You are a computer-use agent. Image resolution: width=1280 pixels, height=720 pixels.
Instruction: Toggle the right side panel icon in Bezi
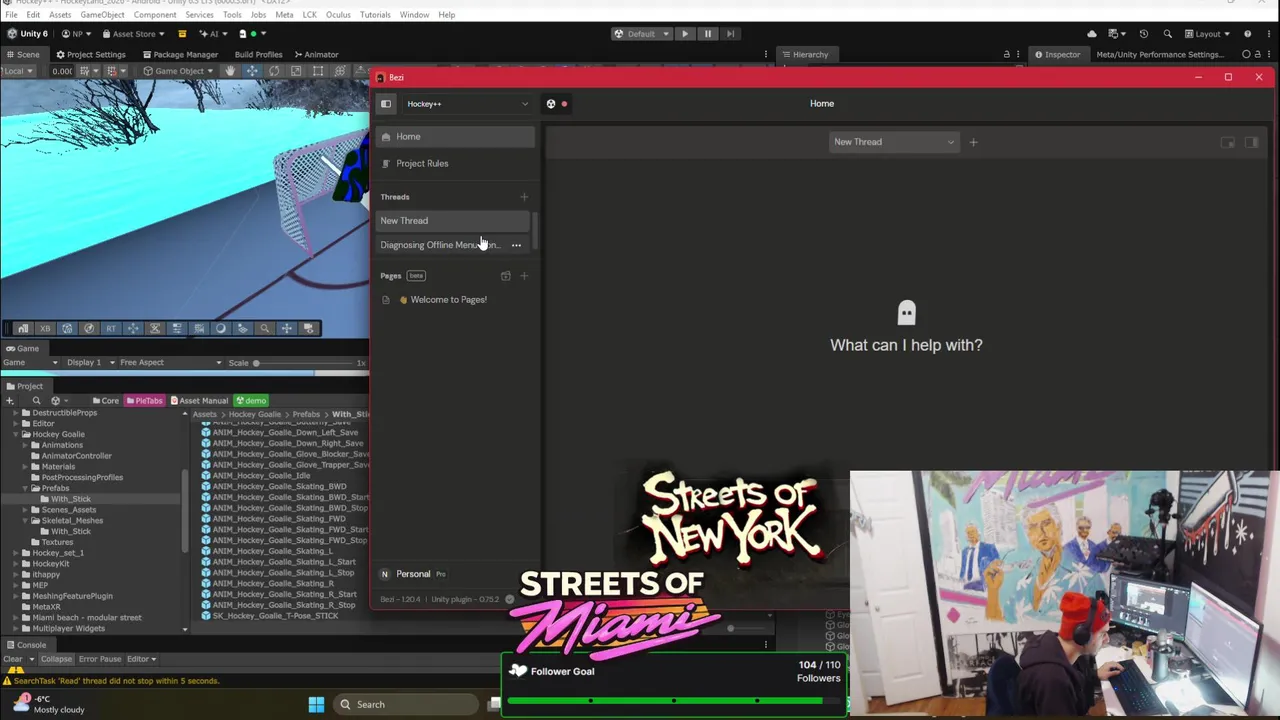(1251, 142)
